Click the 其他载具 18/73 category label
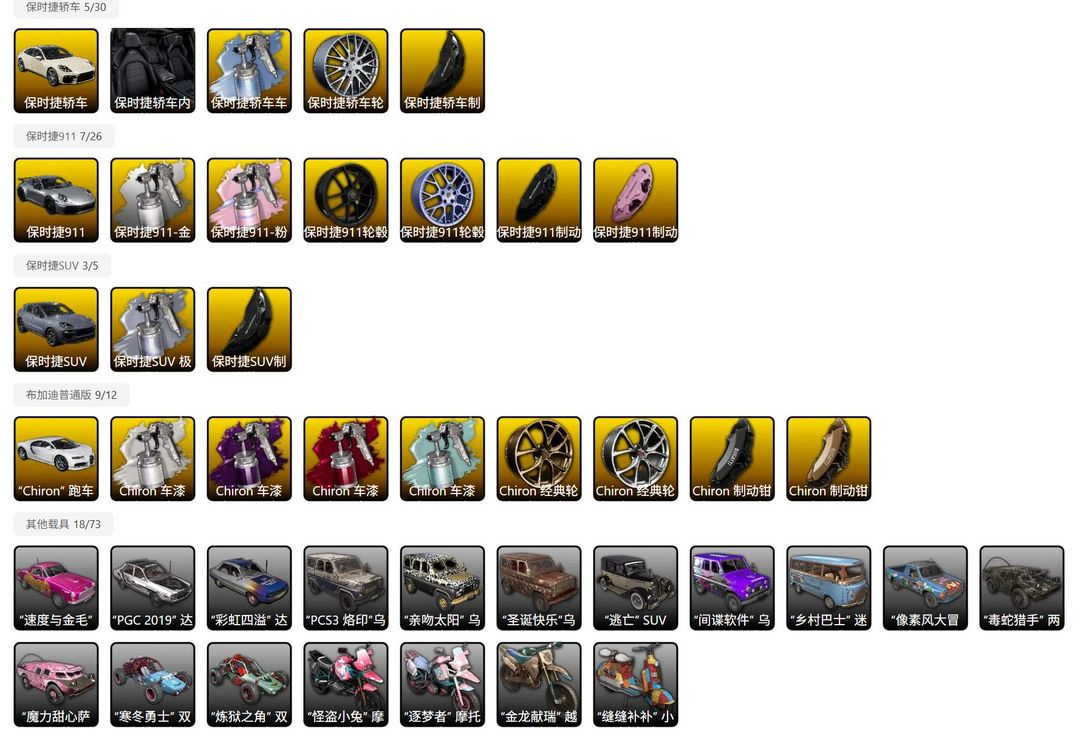1080x740 pixels. point(63,524)
